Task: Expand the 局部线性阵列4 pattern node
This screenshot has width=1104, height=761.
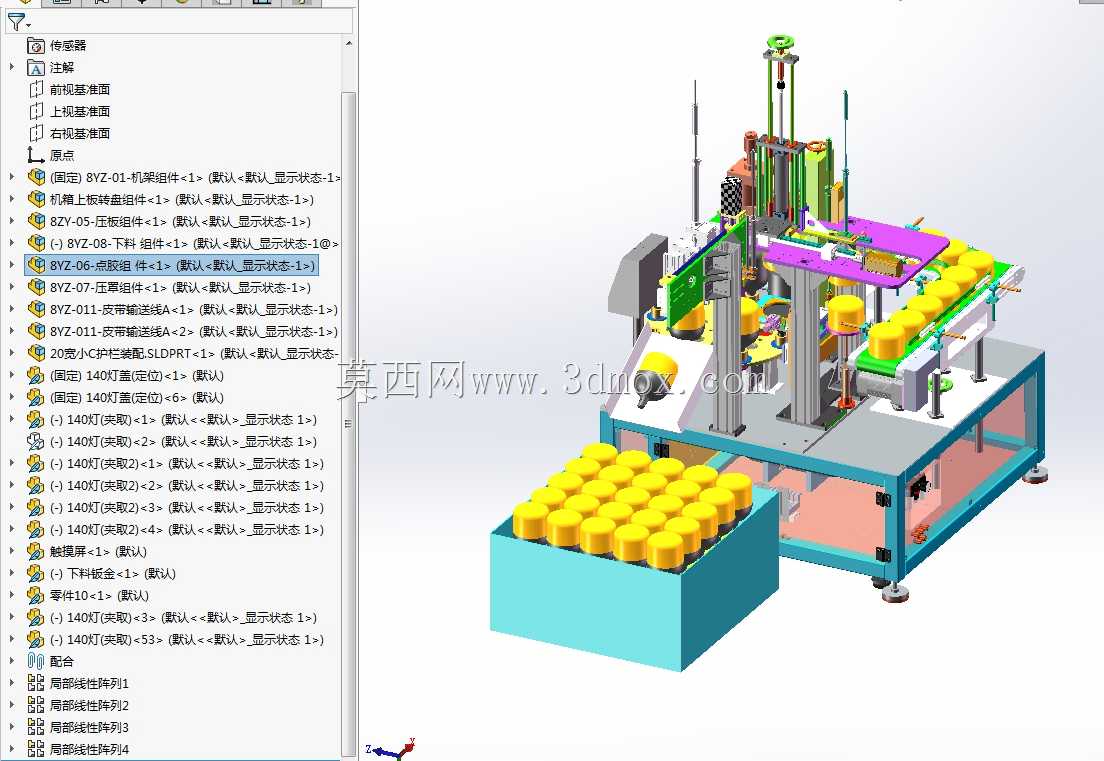Action: (x=11, y=749)
